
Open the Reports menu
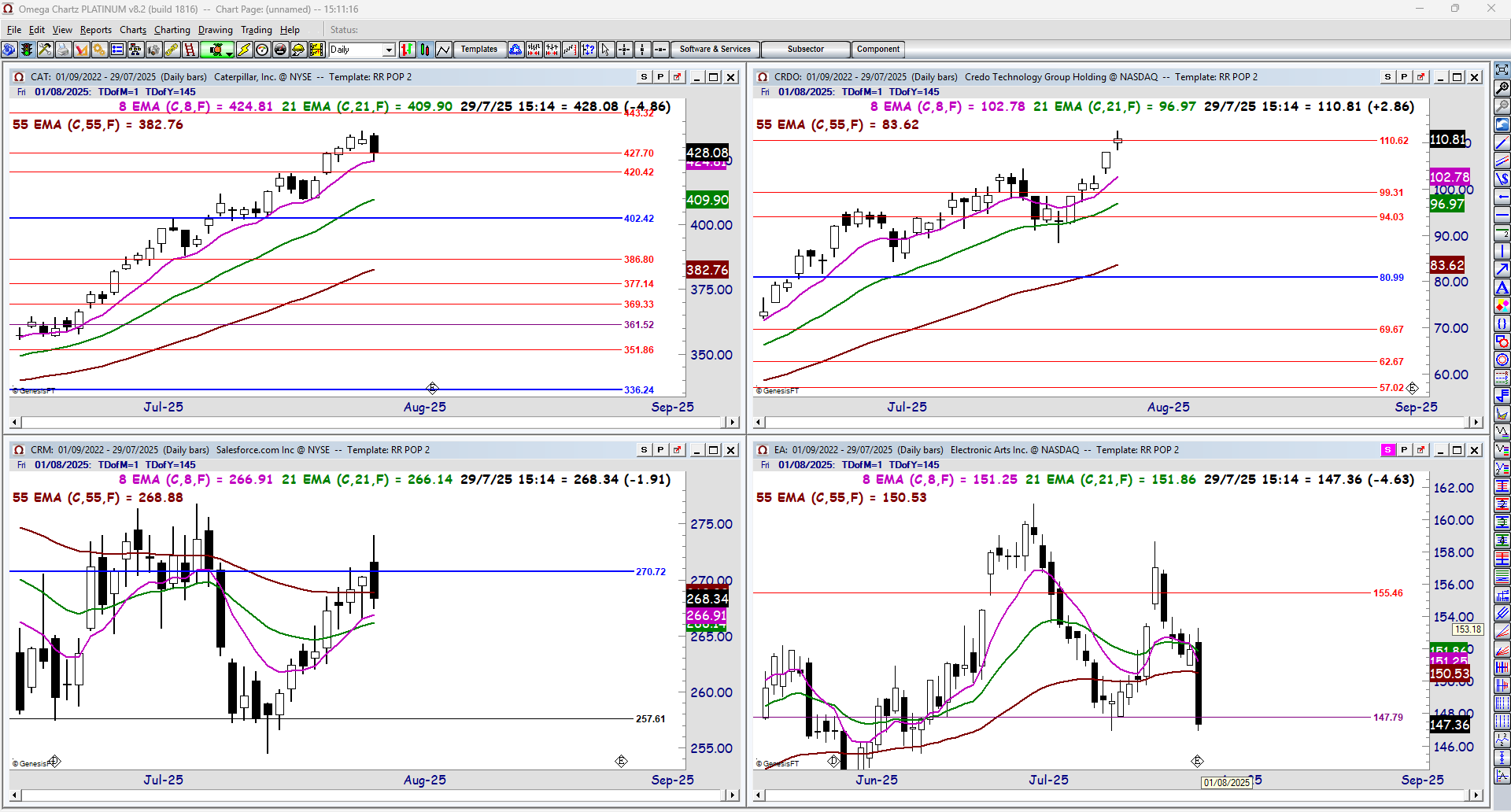96,30
